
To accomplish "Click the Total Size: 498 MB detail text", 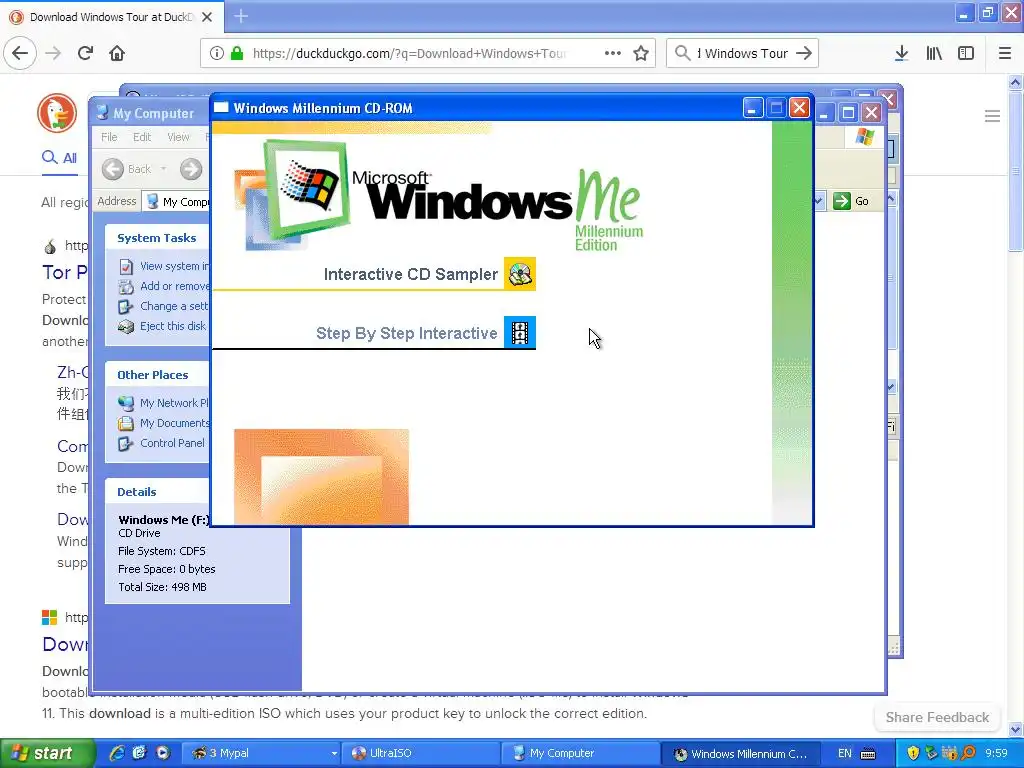I will click(x=162, y=587).
